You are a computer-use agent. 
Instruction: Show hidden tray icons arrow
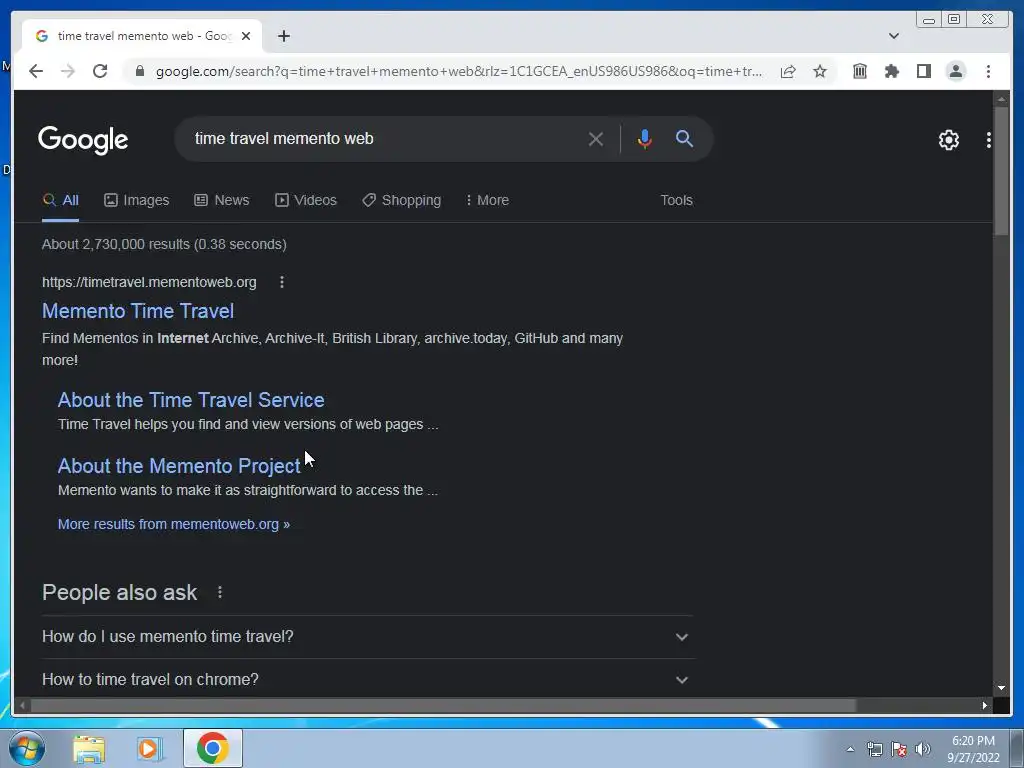(x=850, y=749)
